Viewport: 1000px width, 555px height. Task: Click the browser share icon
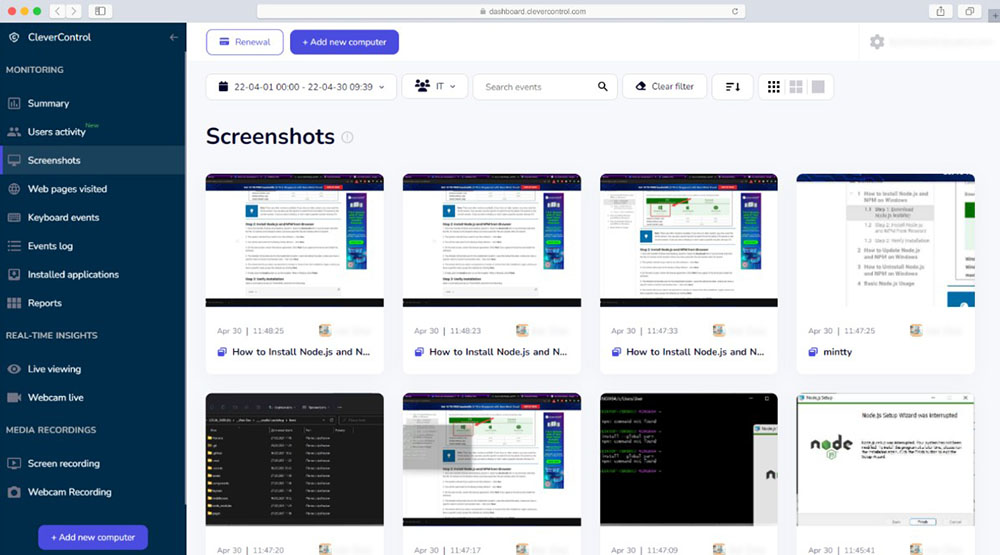tap(941, 11)
